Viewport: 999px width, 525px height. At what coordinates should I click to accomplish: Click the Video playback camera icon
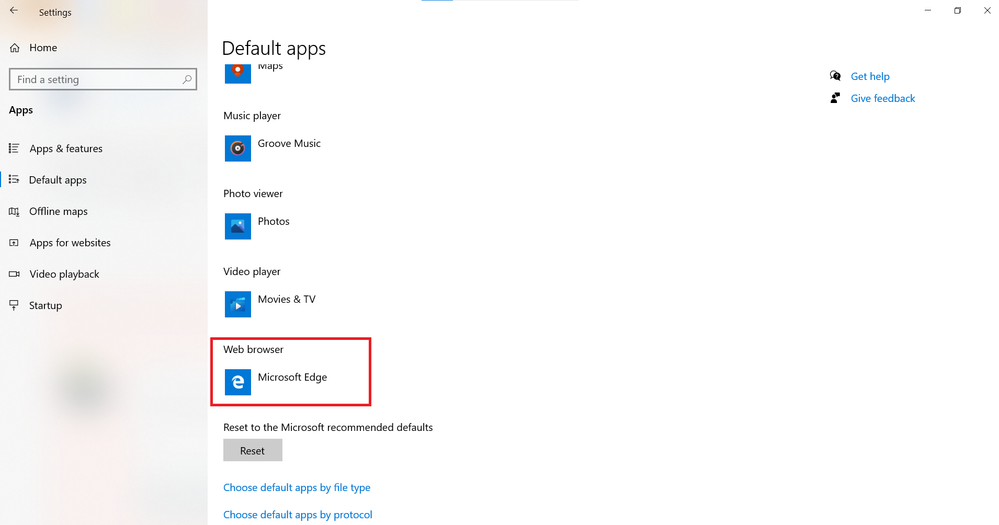pyautogui.click(x=13, y=274)
